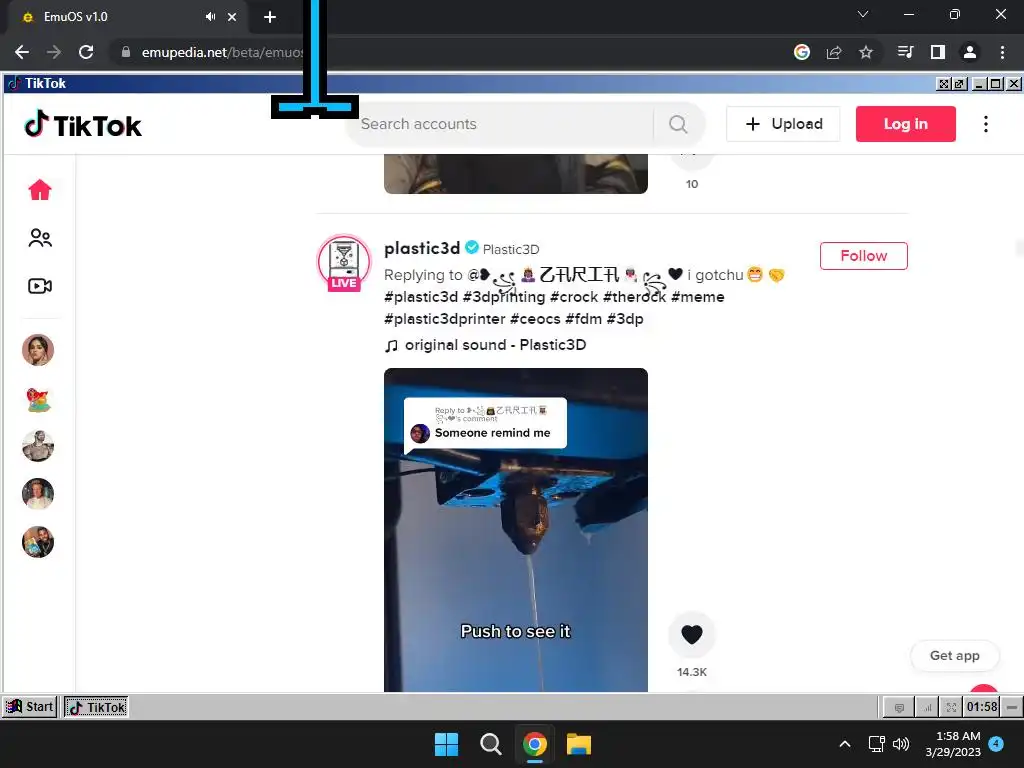Open Windows volume control
The image size is (1024, 768).
point(901,744)
